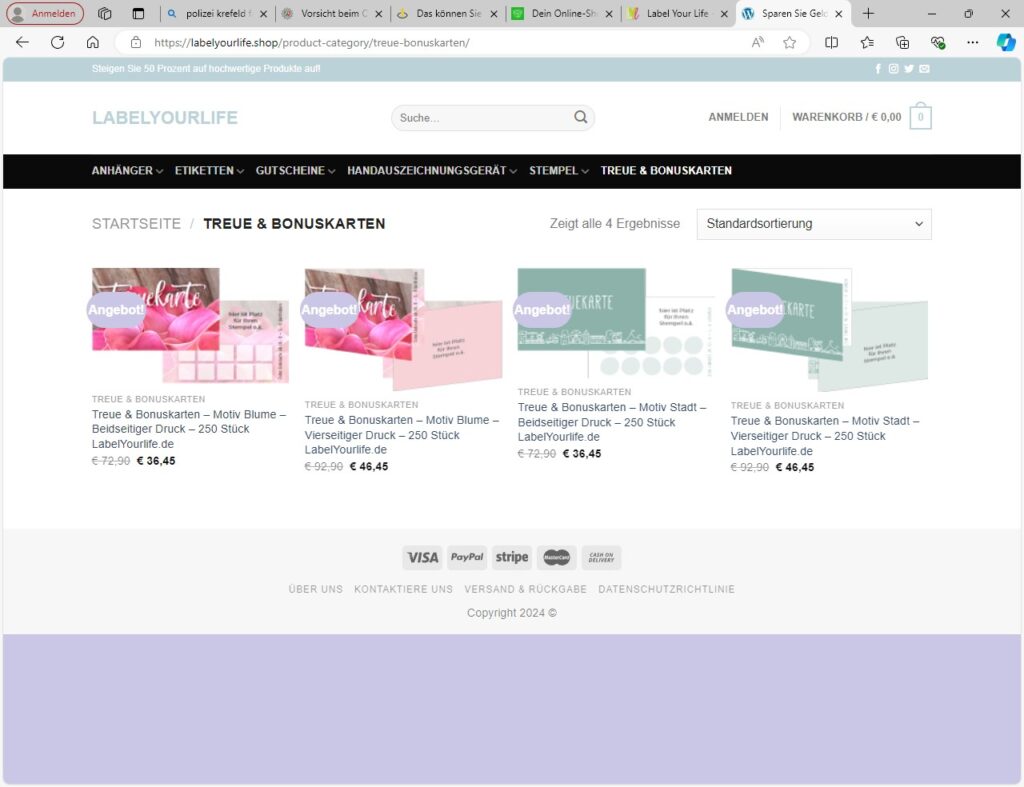Expand the ETIKETTEN menu chevron
This screenshot has height=787, width=1024.
[x=240, y=171]
